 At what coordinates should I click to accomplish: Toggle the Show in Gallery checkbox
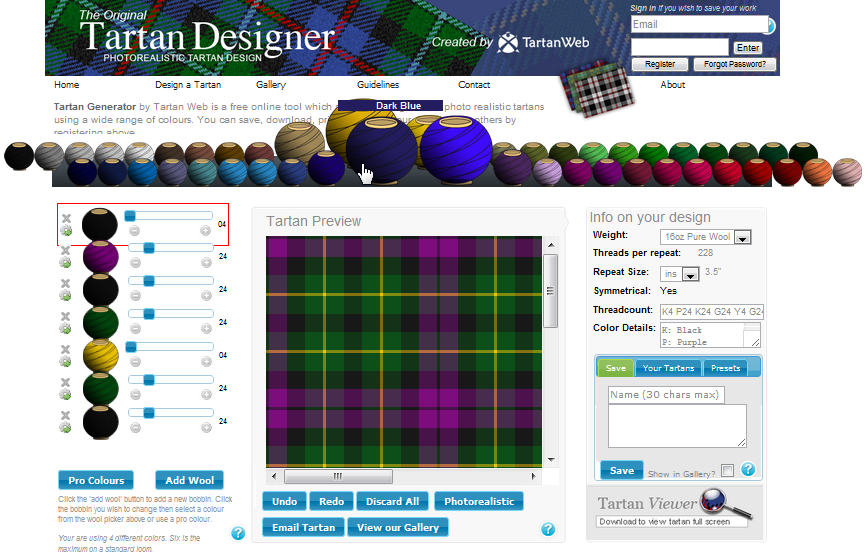(727, 470)
